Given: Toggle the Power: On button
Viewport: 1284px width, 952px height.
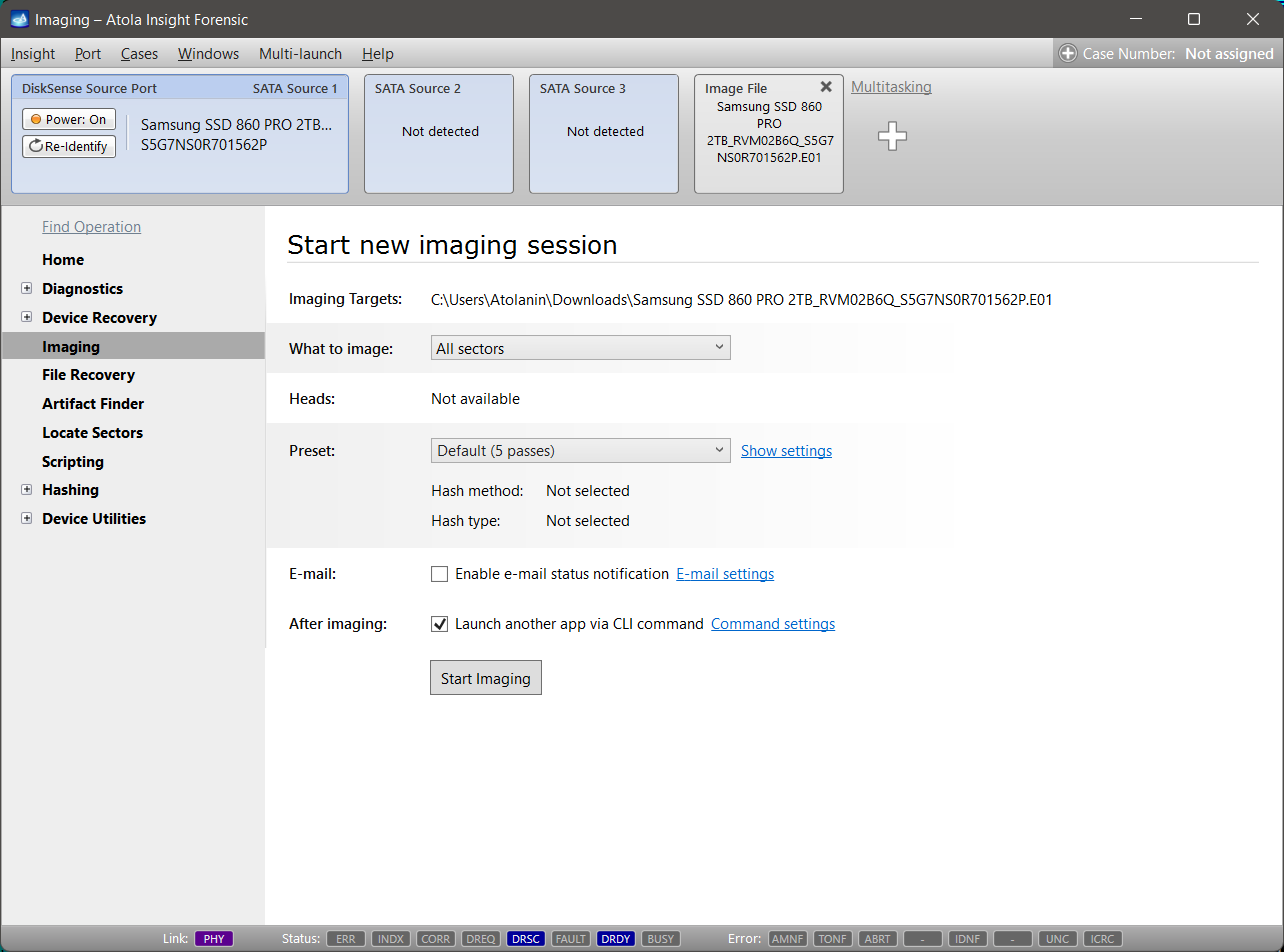Looking at the screenshot, I should 69,119.
